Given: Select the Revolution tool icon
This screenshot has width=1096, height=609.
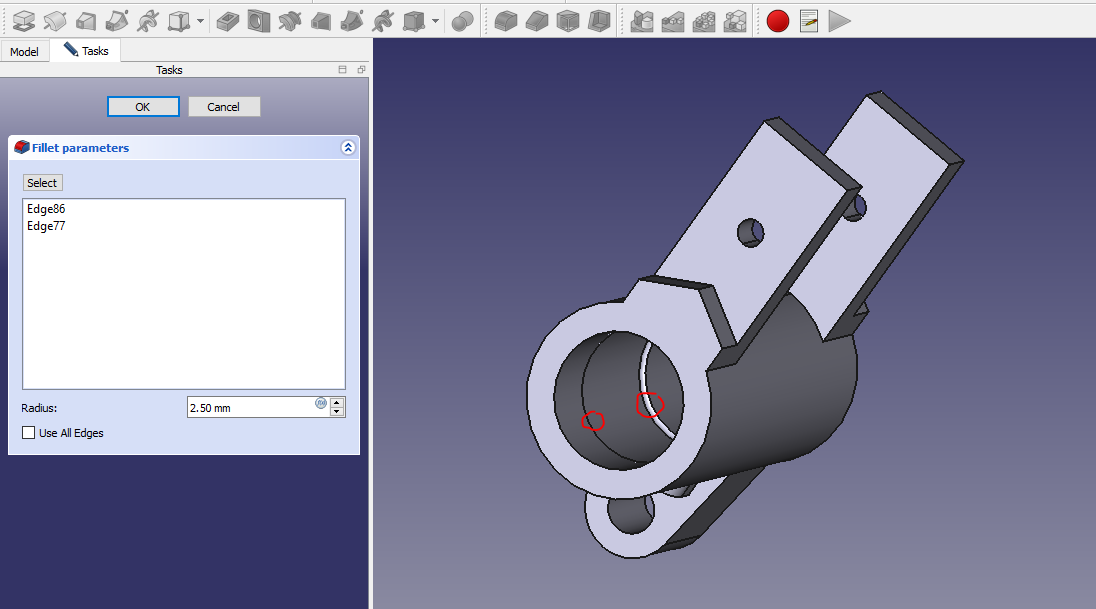Looking at the screenshot, I should coord(55,20).
